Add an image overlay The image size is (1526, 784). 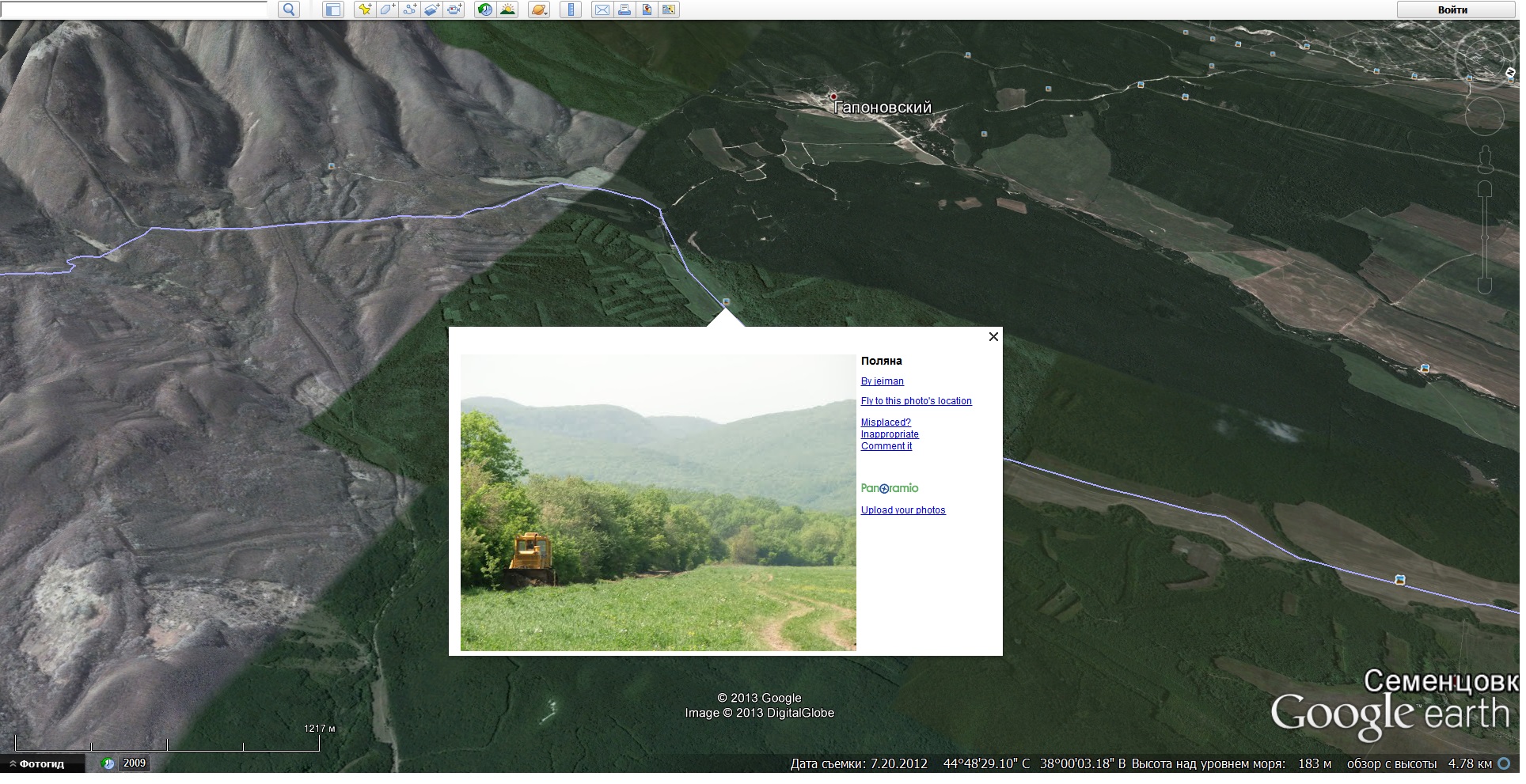click(x=431, y=9)
